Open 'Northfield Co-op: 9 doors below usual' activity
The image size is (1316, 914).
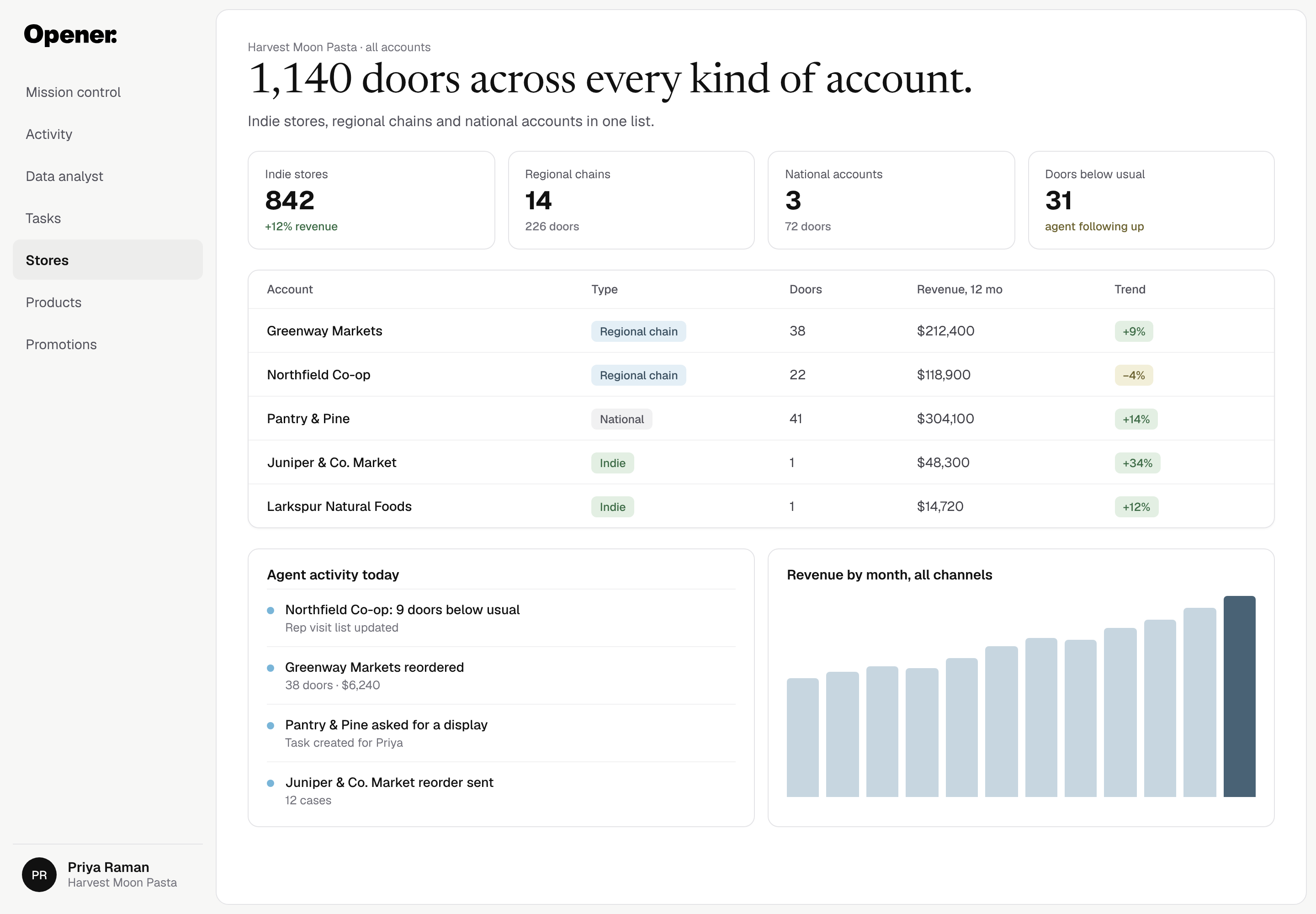[x=501, y=618]
